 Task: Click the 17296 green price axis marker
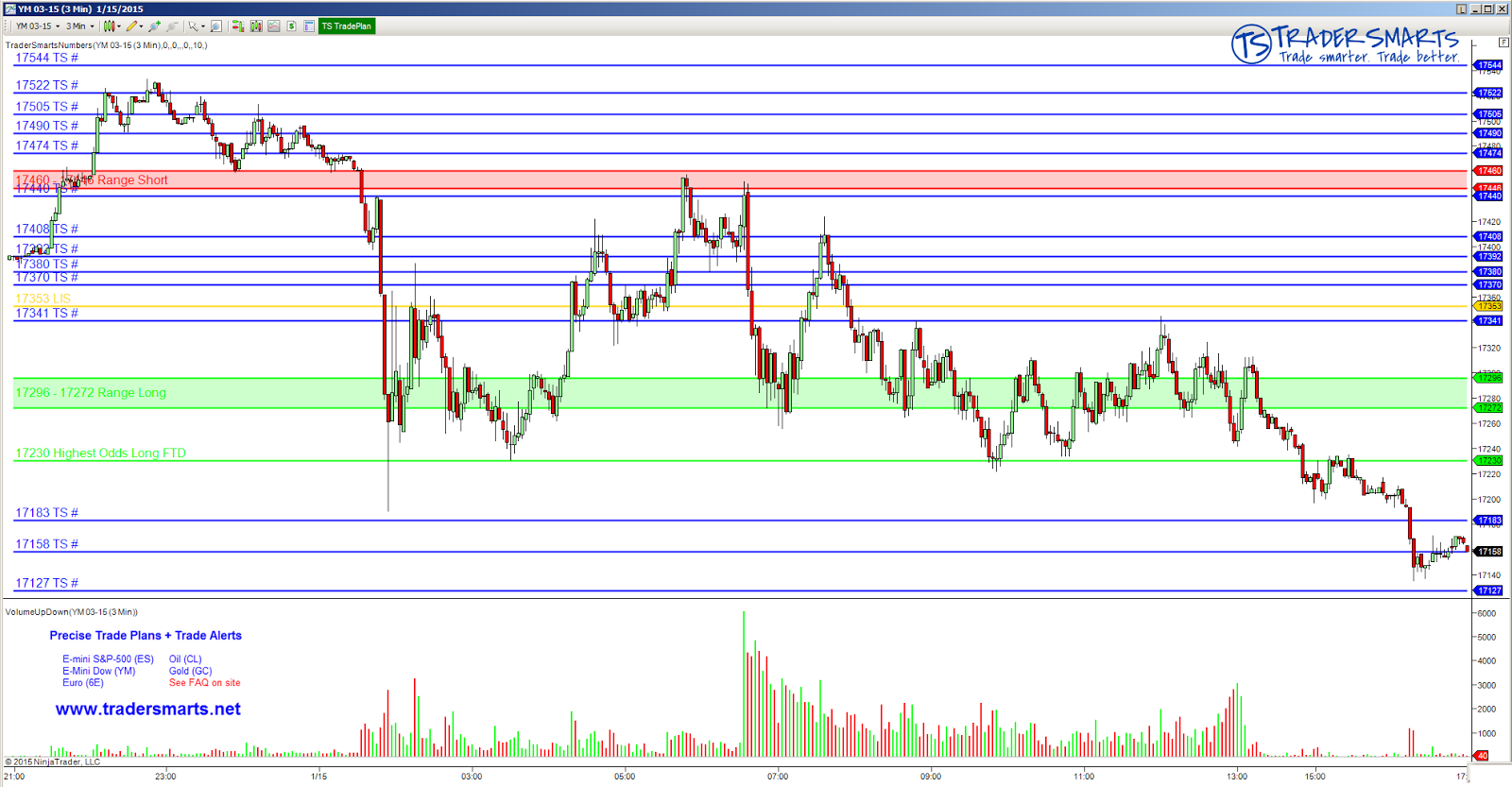point(1489,378)
